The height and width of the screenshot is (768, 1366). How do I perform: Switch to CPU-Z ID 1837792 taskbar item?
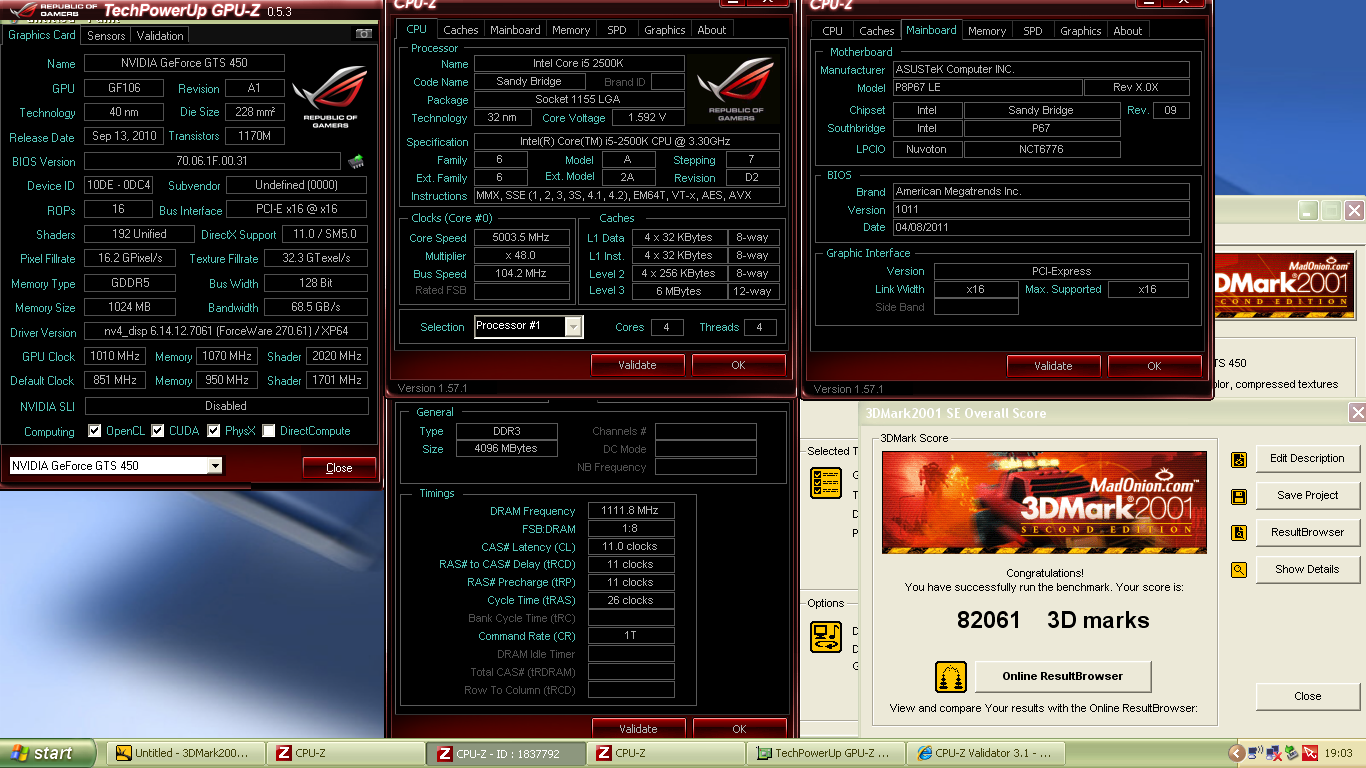tap(506, 753)
